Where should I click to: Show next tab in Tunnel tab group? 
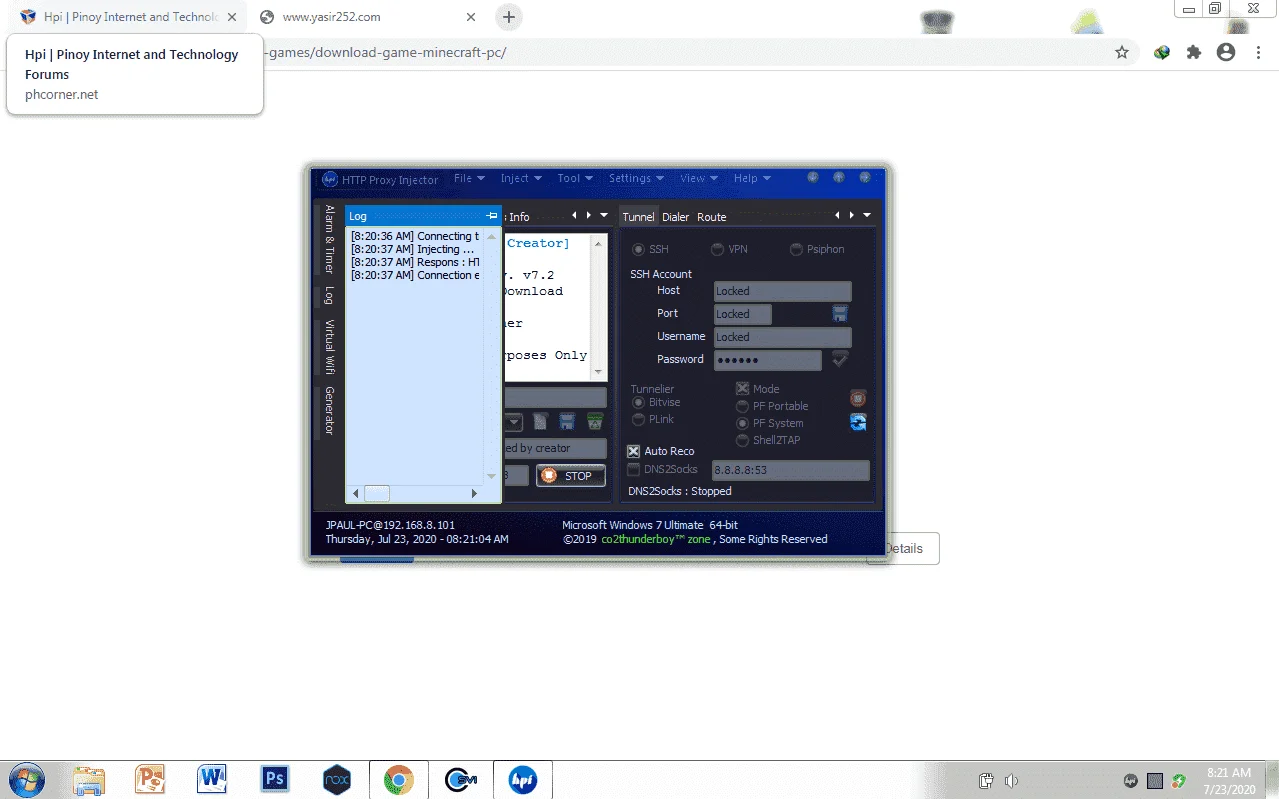tap(851, 215)
